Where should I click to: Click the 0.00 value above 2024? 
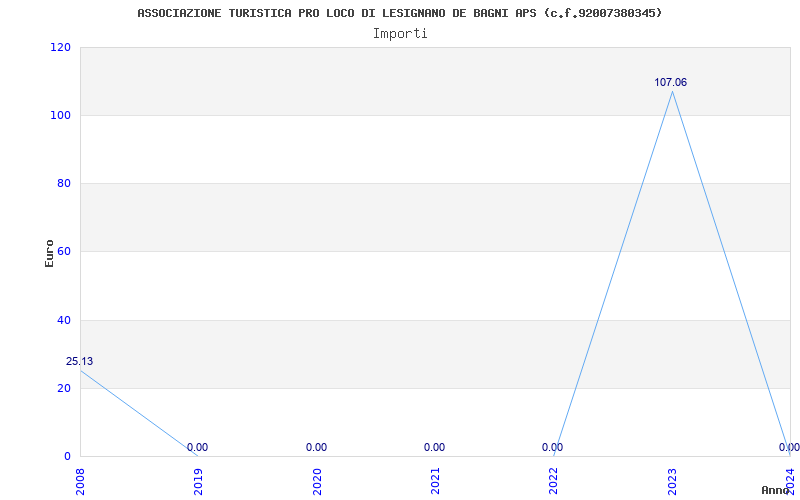coord(789,447)
